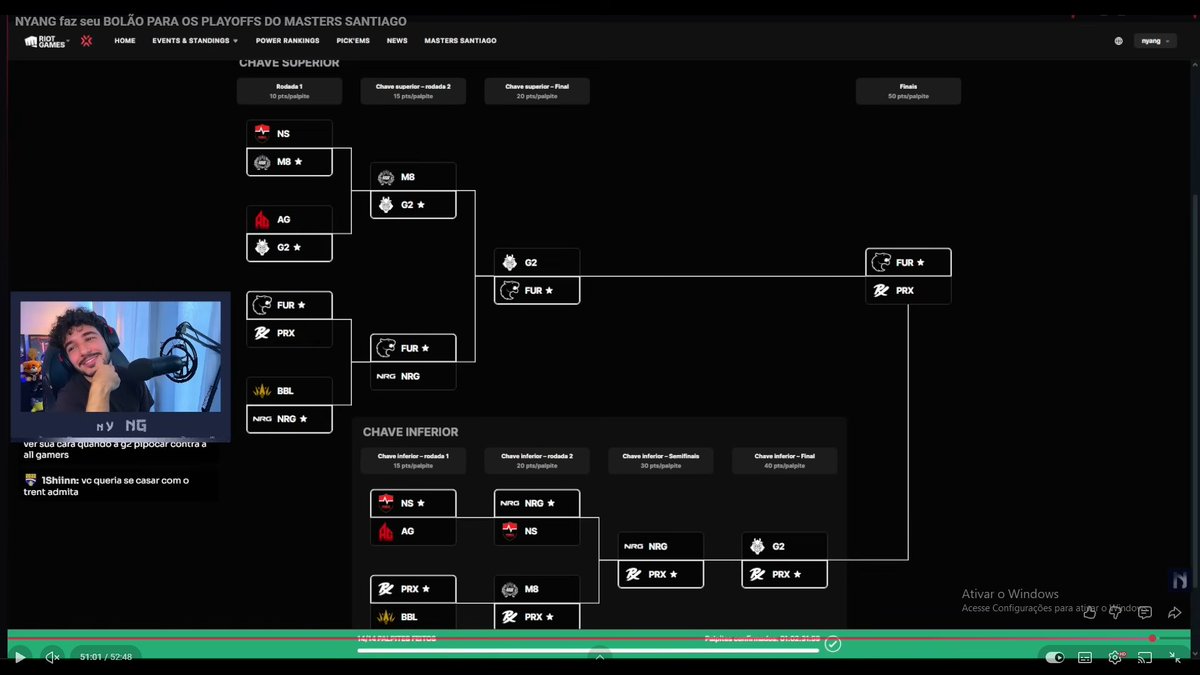Pick FUR in upper bracket Rodada 1
The image size is (1200, 675).
pyautogui.click(x=289, y=304)
